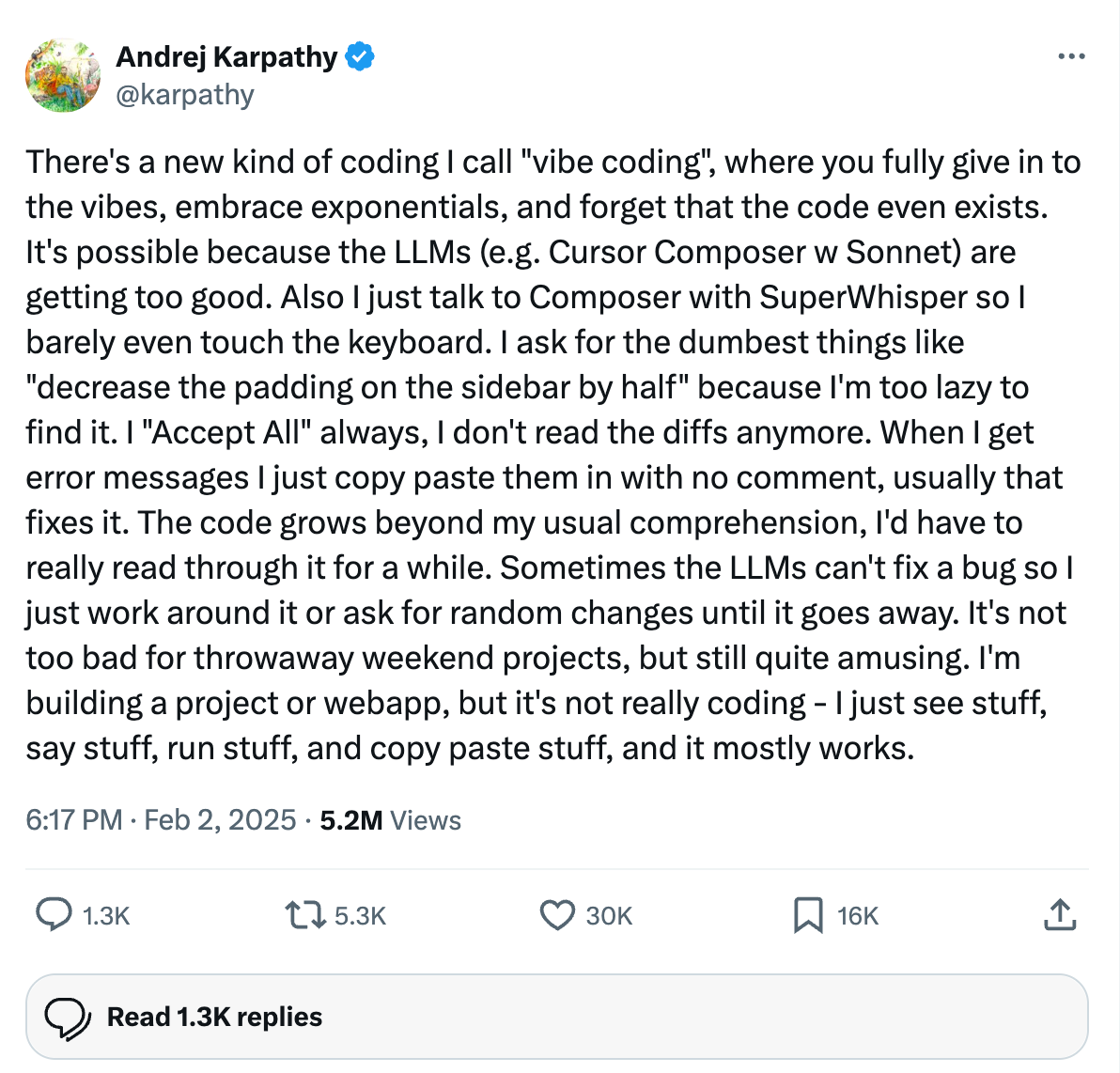This screenshot has height=1073, width=1120.
Task: Open @karpathy's profile via the handle
Action: [x=184, y=94]
